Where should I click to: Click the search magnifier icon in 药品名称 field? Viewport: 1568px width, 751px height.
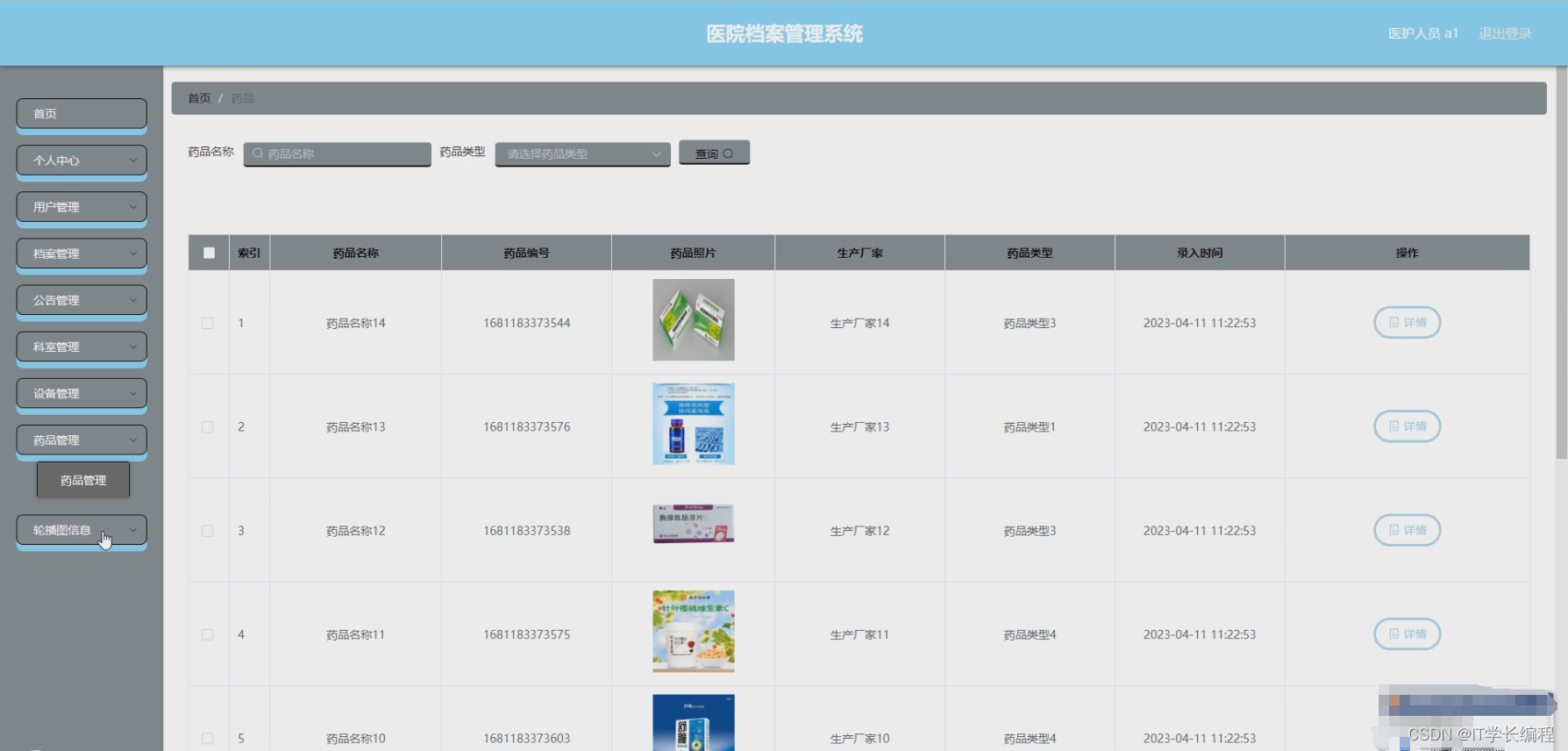tap(258, 154)
